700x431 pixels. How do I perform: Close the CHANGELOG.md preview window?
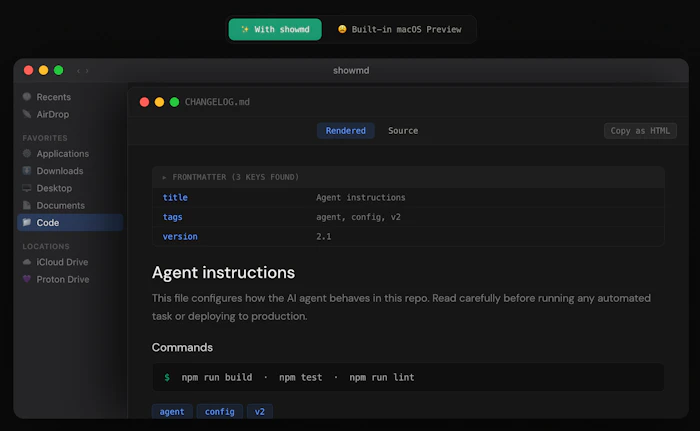[x=144, y=102]
